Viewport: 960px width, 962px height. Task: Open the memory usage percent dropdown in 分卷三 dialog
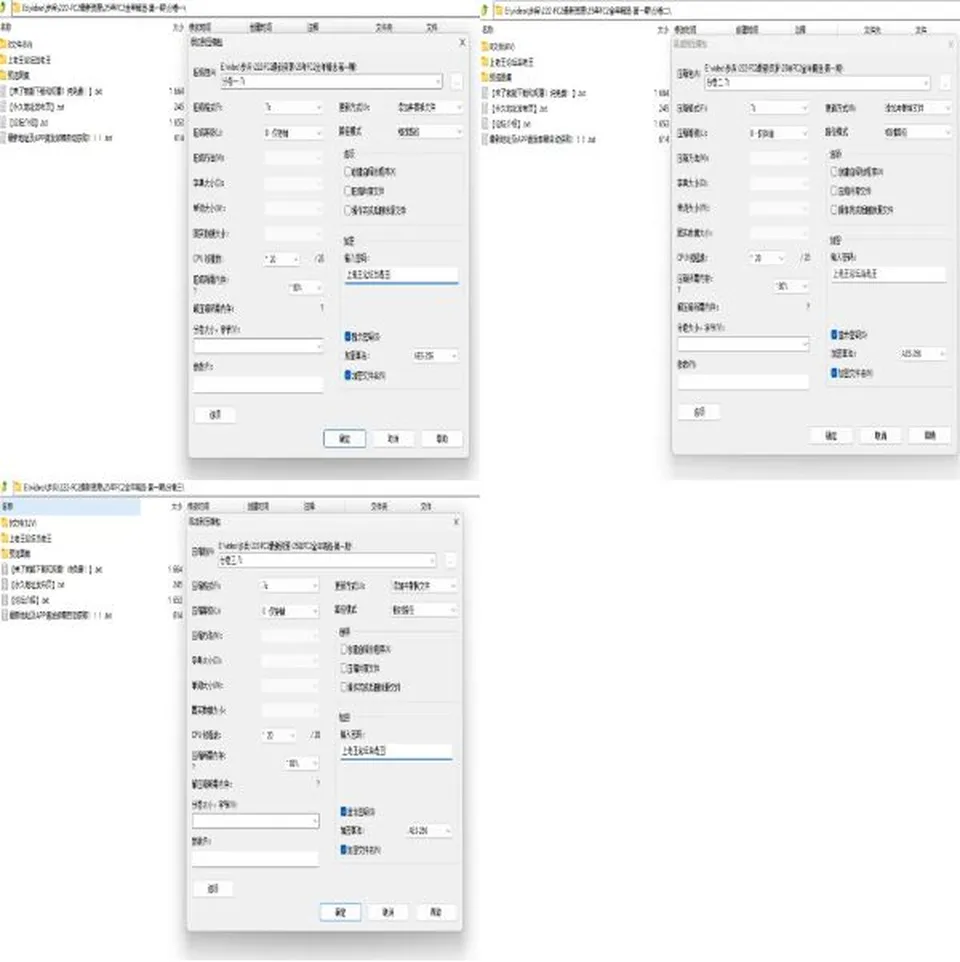302,763
